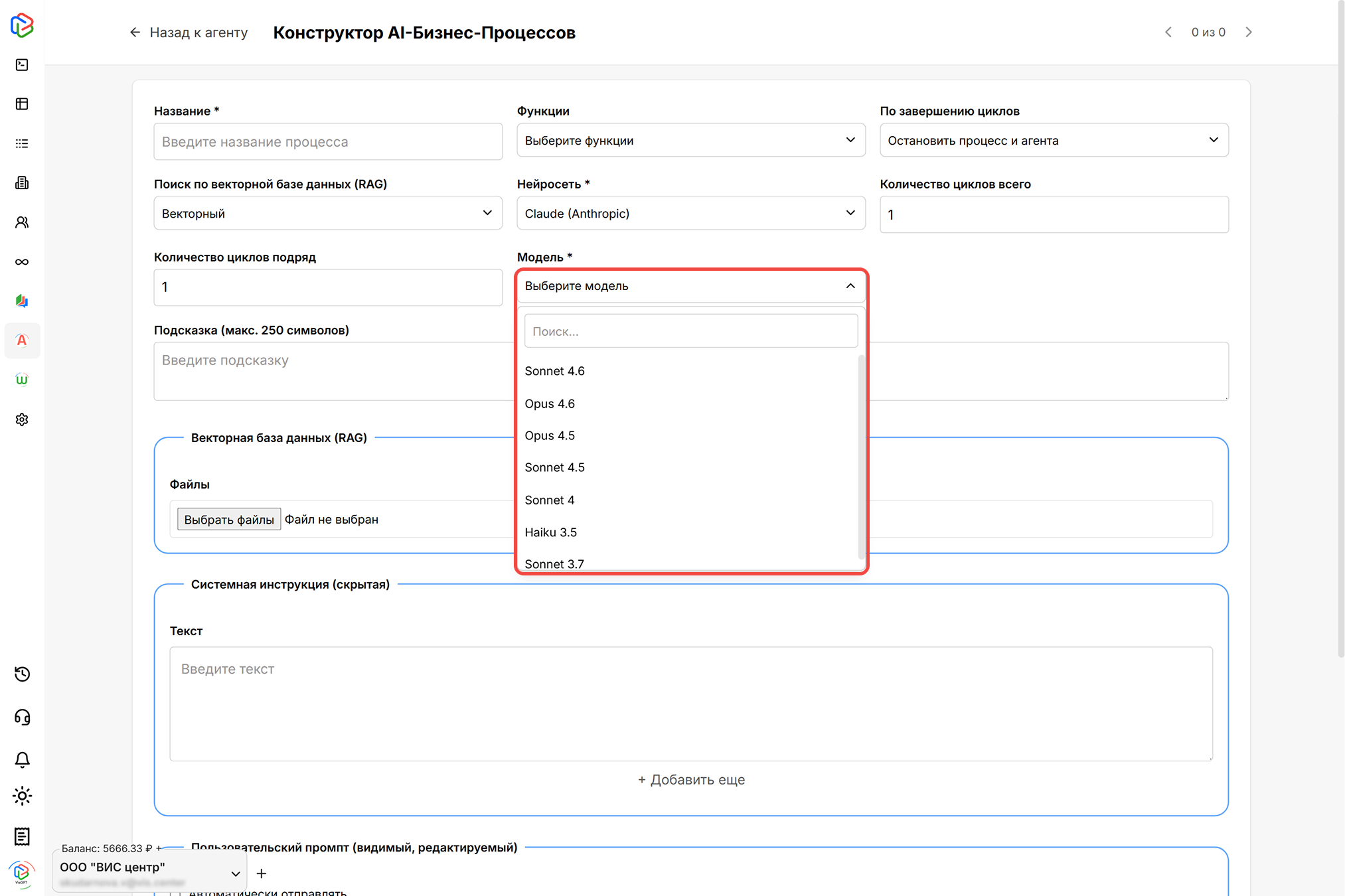This screenshot has width=1345, height=896.
Task: Click the receipt billing icon
Action: coord(22,836)
